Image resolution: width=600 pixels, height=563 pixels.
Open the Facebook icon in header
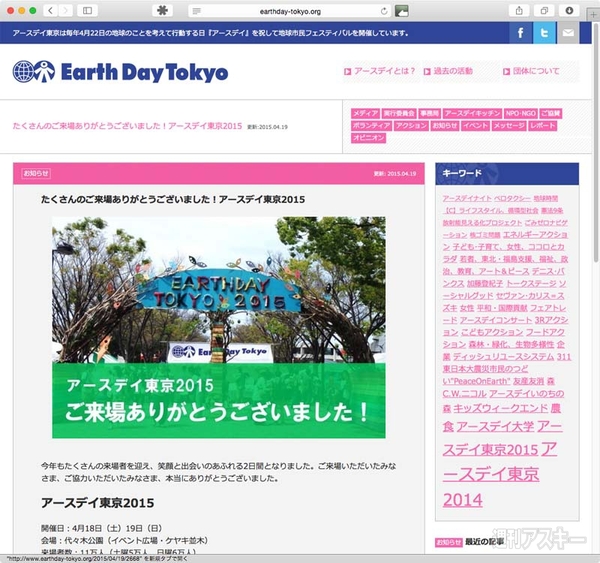coord(520,33)
